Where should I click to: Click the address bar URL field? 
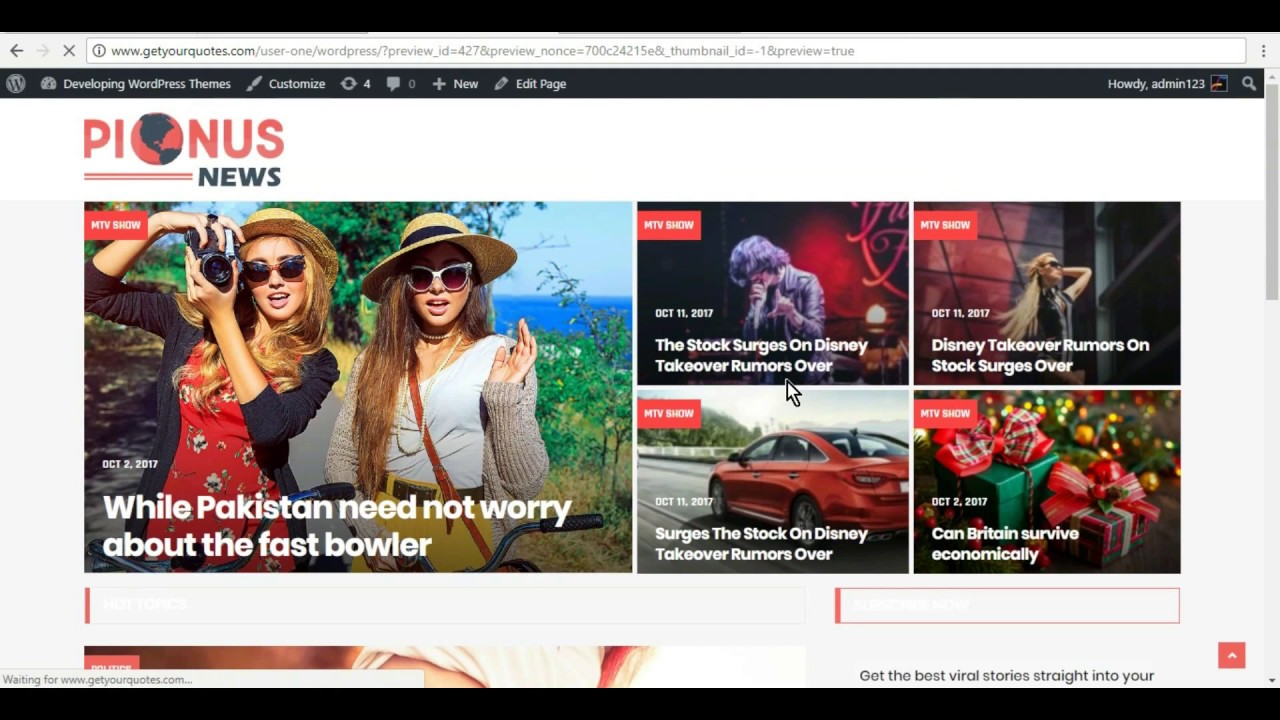click(x=666, y=50)
